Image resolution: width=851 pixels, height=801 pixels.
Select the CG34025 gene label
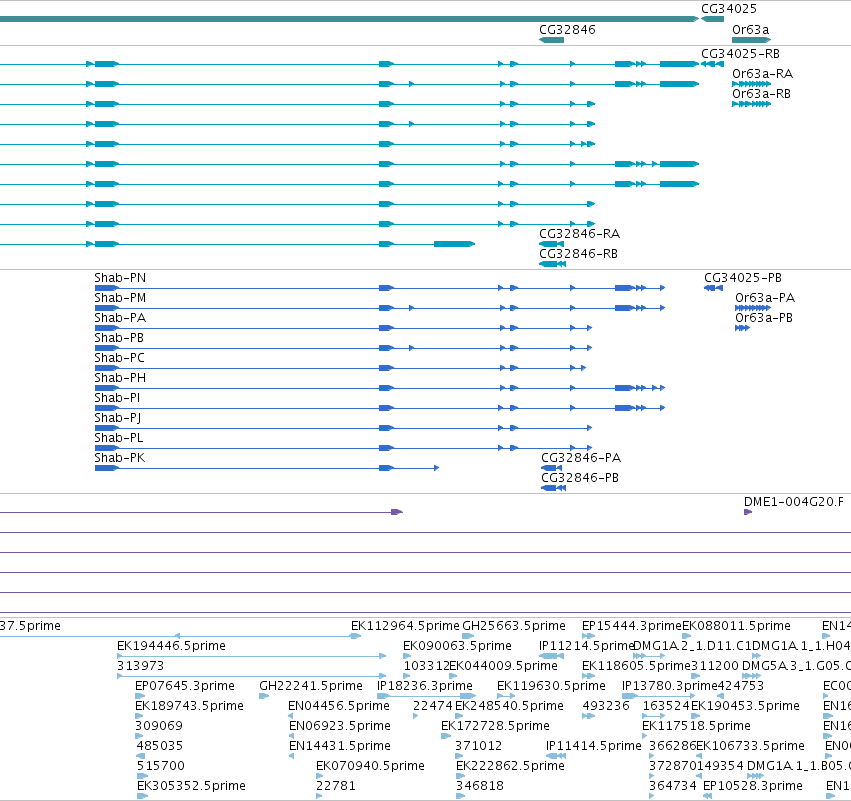(x=728, y=9)
